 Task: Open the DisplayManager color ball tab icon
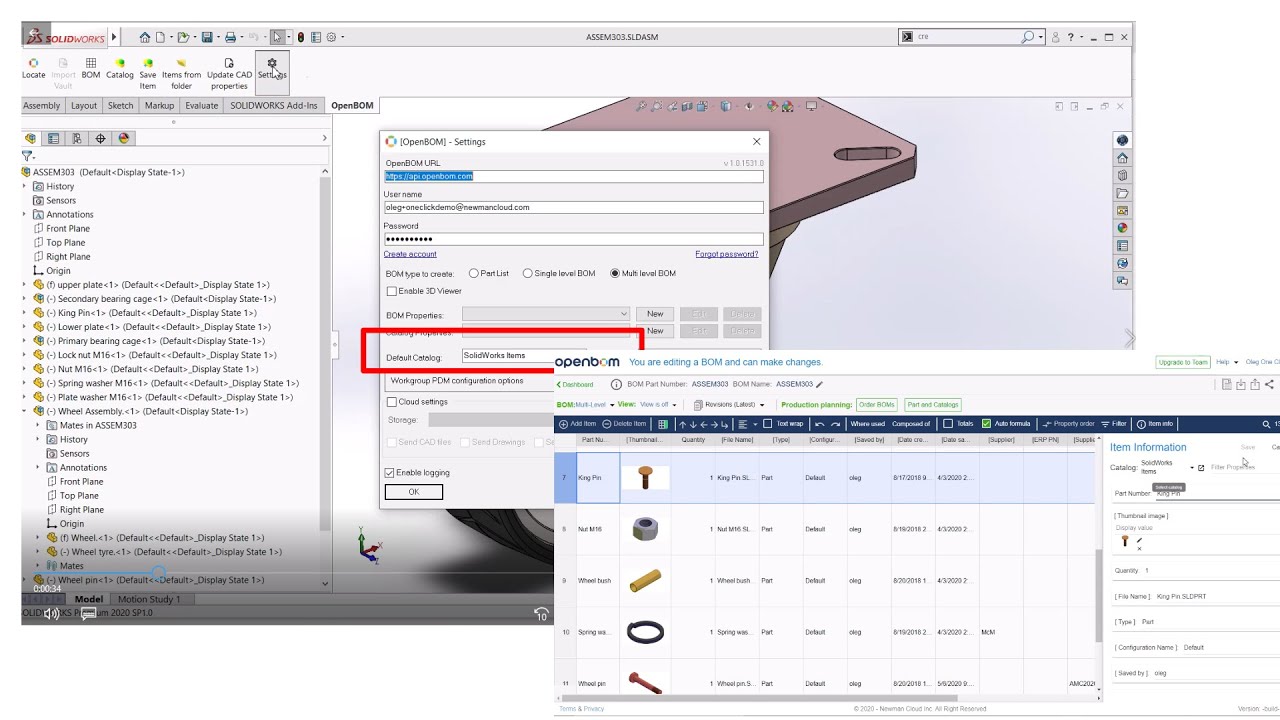[123, 139]
